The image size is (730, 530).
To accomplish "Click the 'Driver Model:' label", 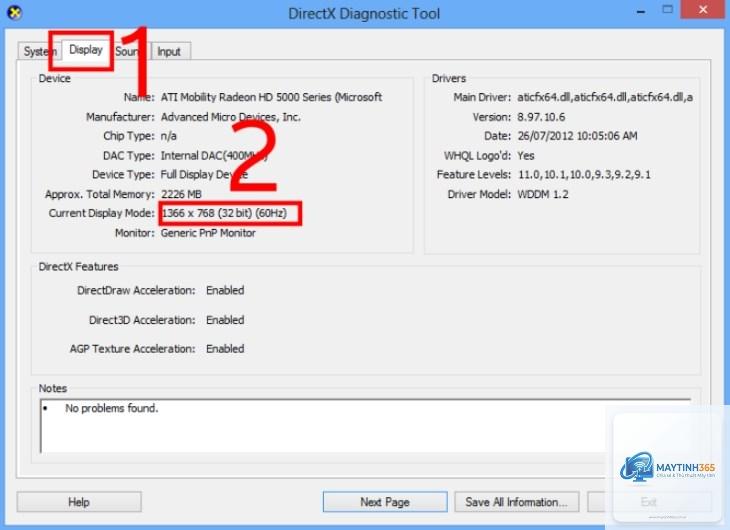I will [x=479, y=194].
